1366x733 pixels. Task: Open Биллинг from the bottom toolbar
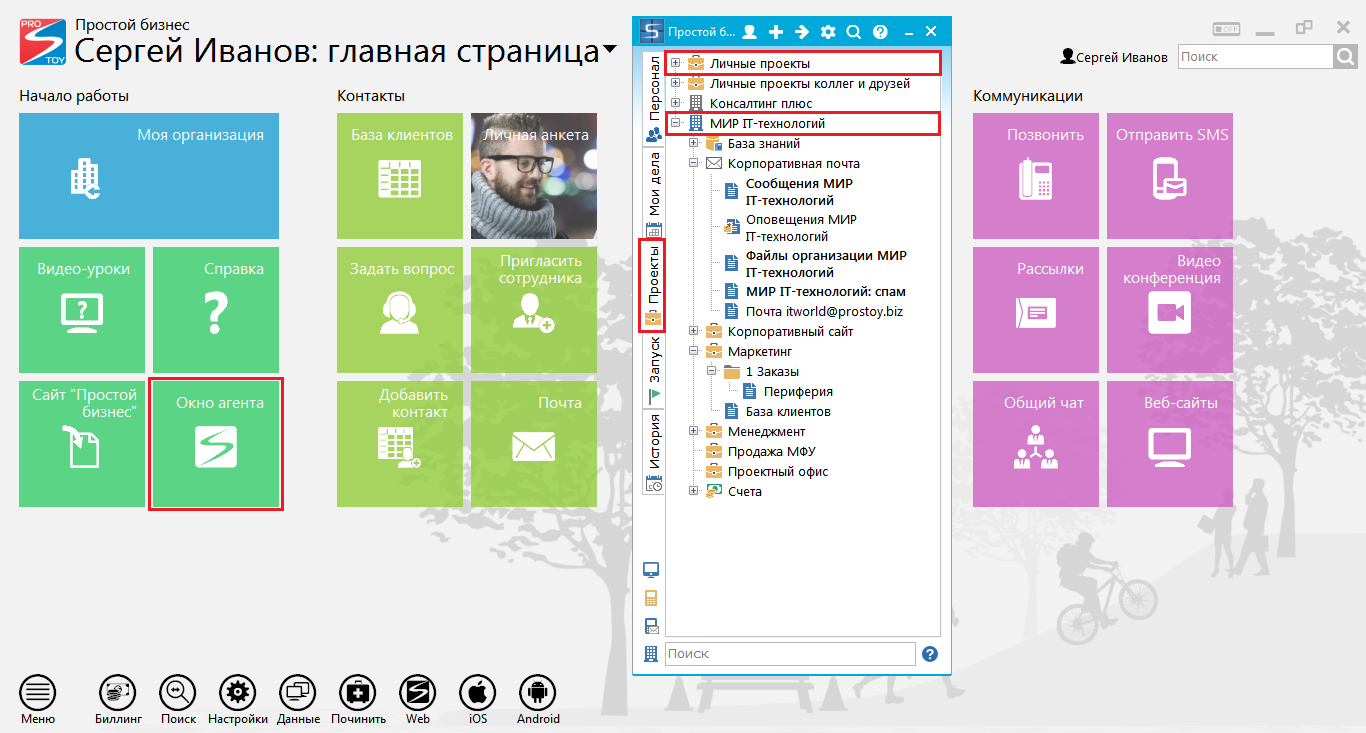pos(118,692)
